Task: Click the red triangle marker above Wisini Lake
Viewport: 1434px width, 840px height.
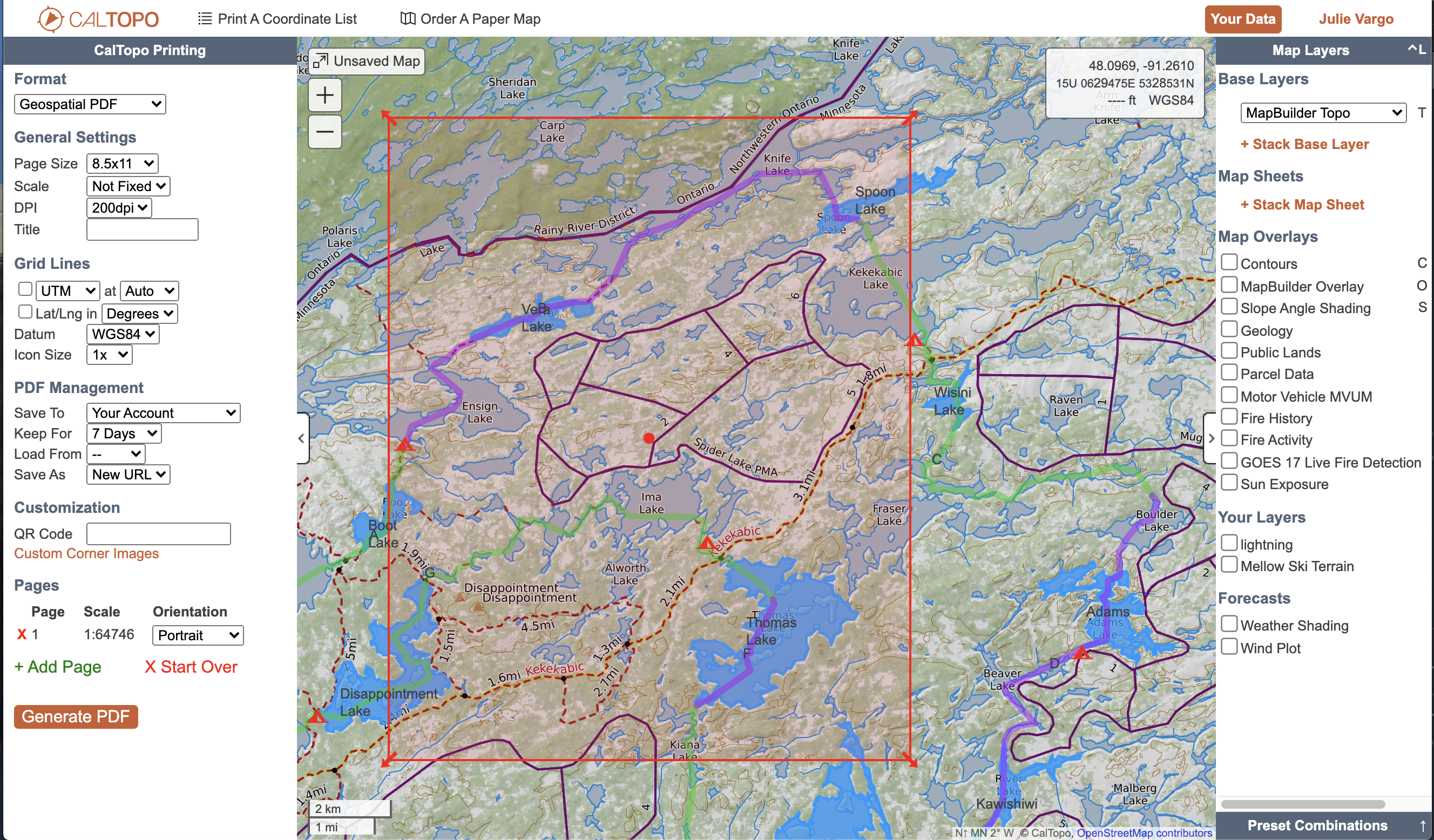Action: [x=914, y=340]
